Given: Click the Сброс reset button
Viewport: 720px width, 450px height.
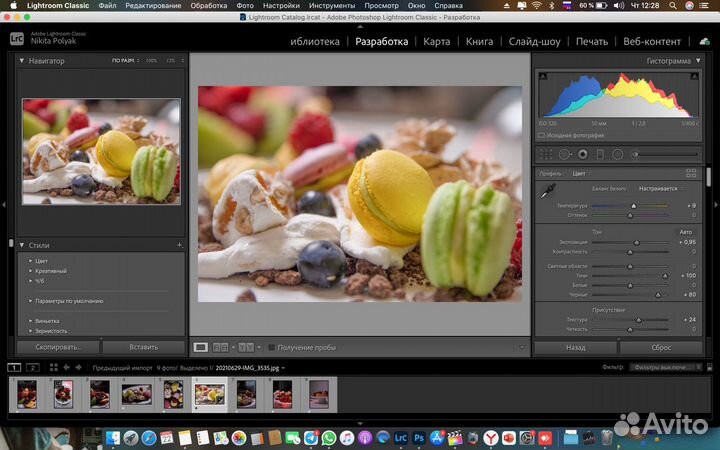Looking at the screenshot, I should pos(661,348).
